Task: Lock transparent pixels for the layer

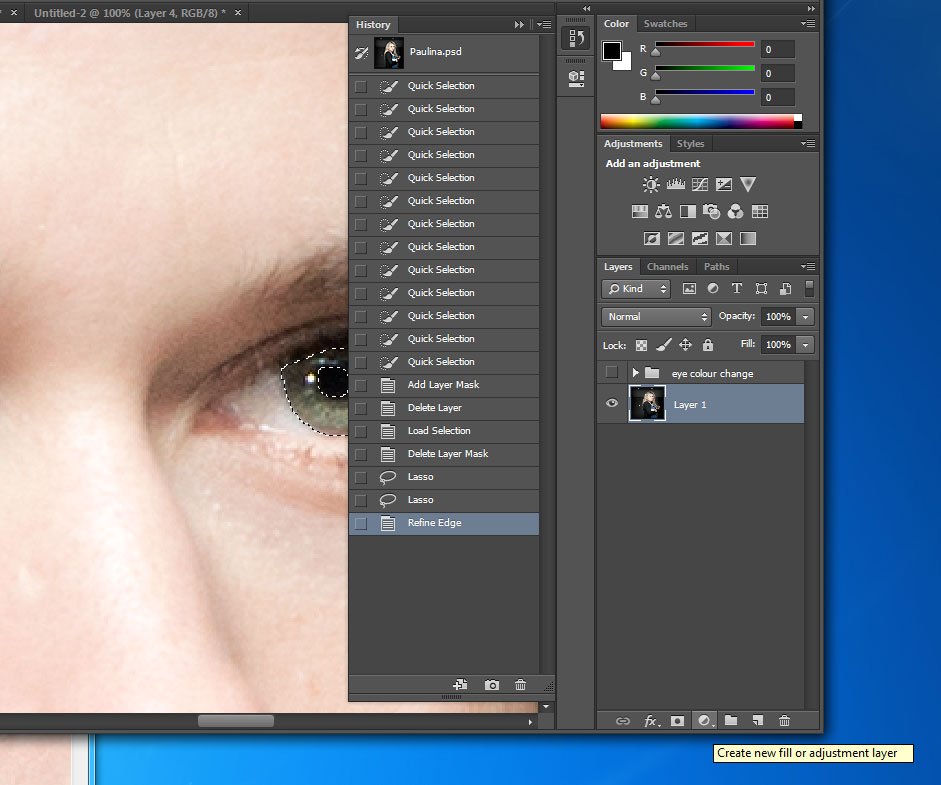Action: tap(640, 345)
